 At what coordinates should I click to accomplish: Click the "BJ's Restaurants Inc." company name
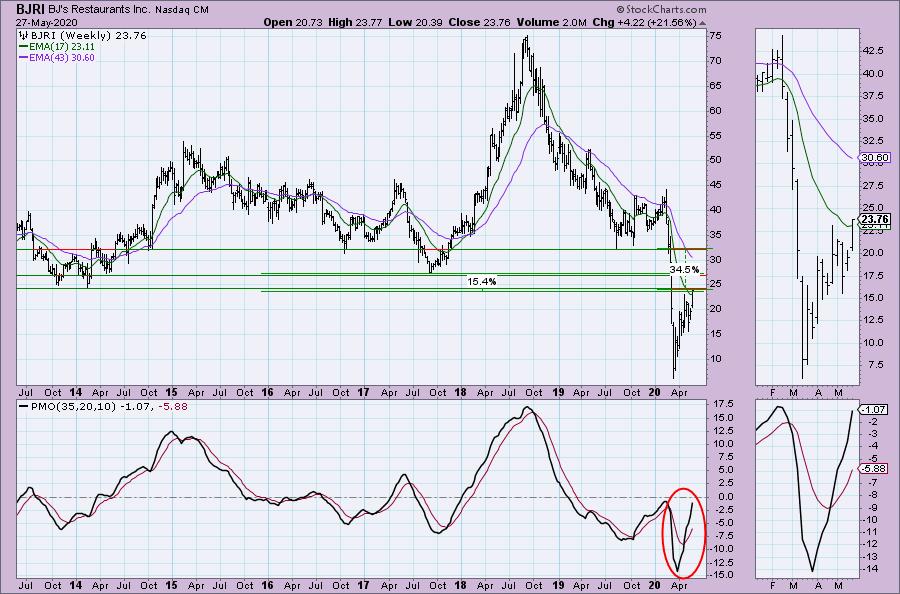coord(99,10)
